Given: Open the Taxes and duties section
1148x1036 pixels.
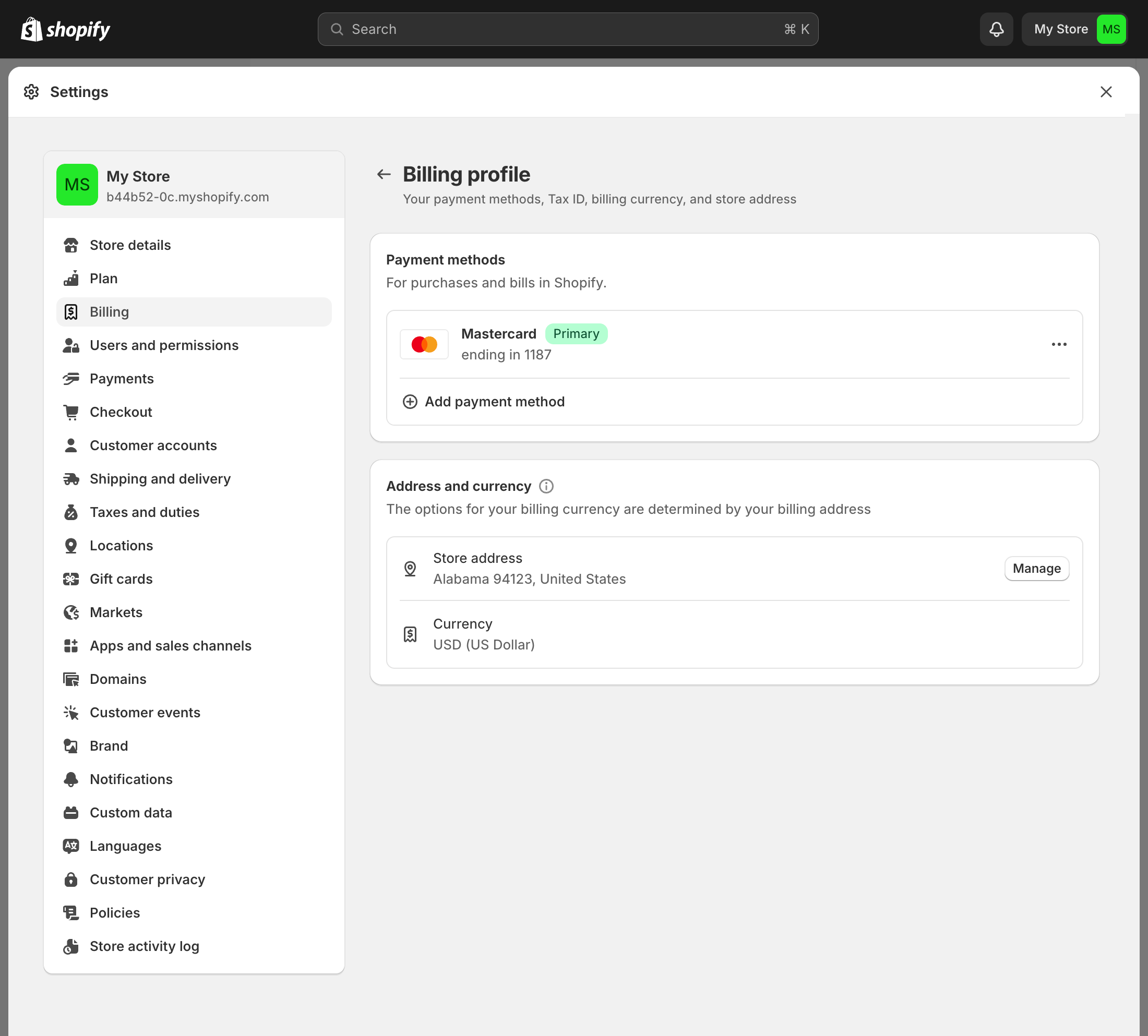Looking at the screenshot, I should [x=143, y=512].
